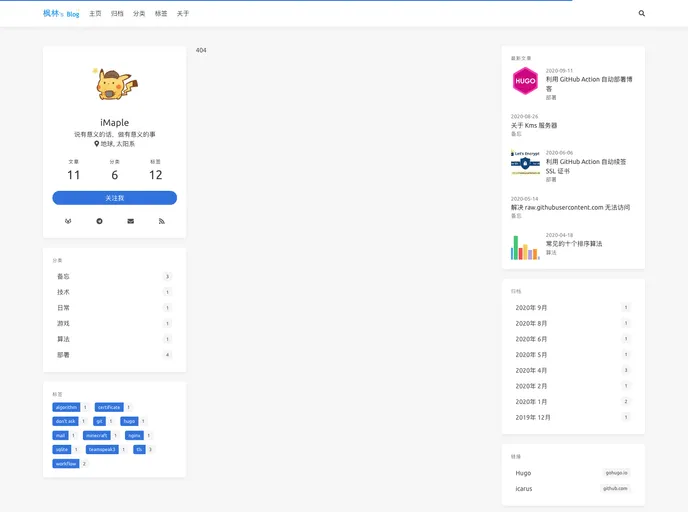The width and height of the screenshot is (688, 512).
Task: Open the 2020年 2月 archive
Action: click(x=573, y=386)
